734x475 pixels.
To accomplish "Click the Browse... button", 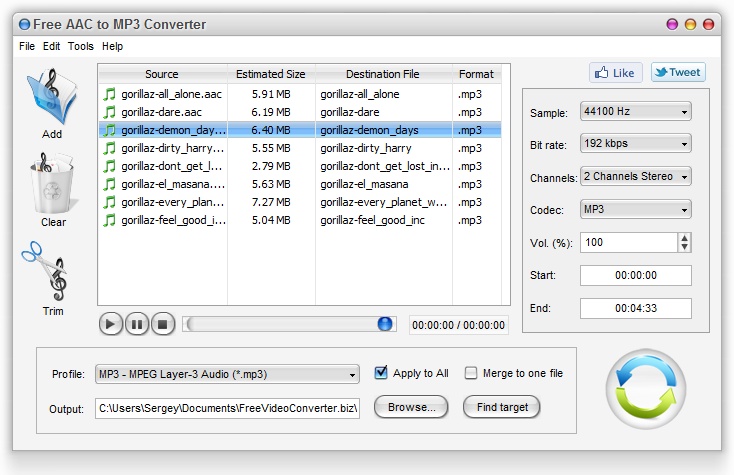I will 411,407.
